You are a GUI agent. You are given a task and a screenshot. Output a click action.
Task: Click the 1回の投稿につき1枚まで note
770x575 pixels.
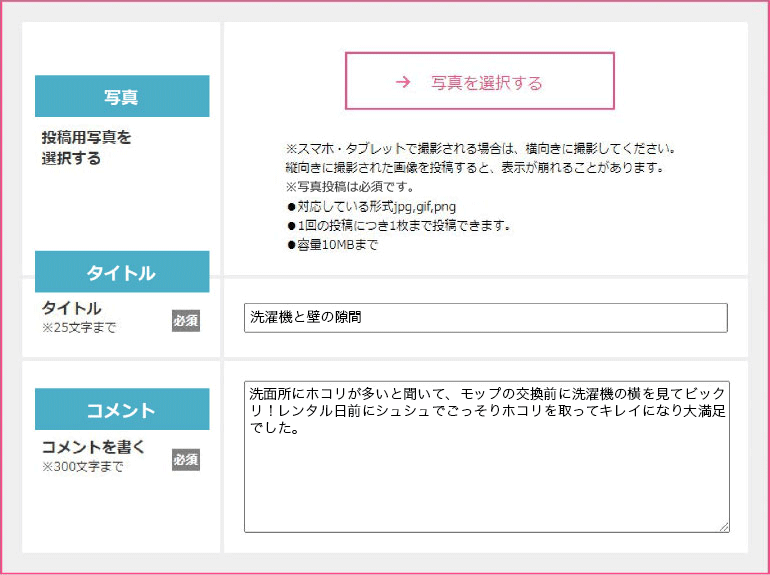coord(398,225)
